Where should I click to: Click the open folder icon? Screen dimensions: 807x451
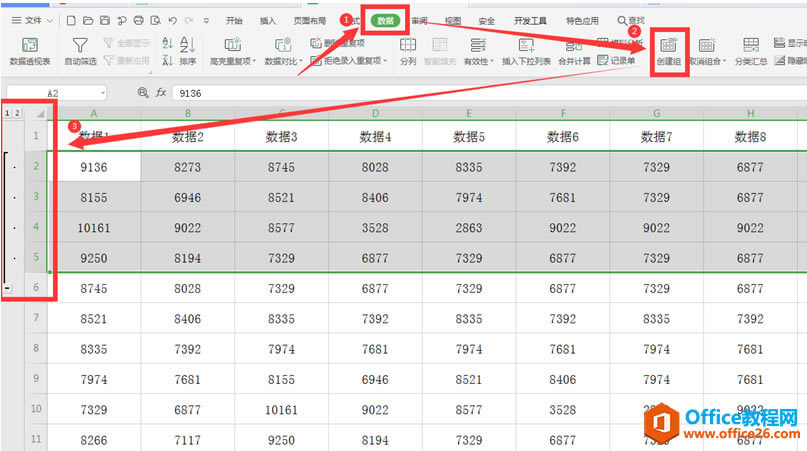(88, 21)
